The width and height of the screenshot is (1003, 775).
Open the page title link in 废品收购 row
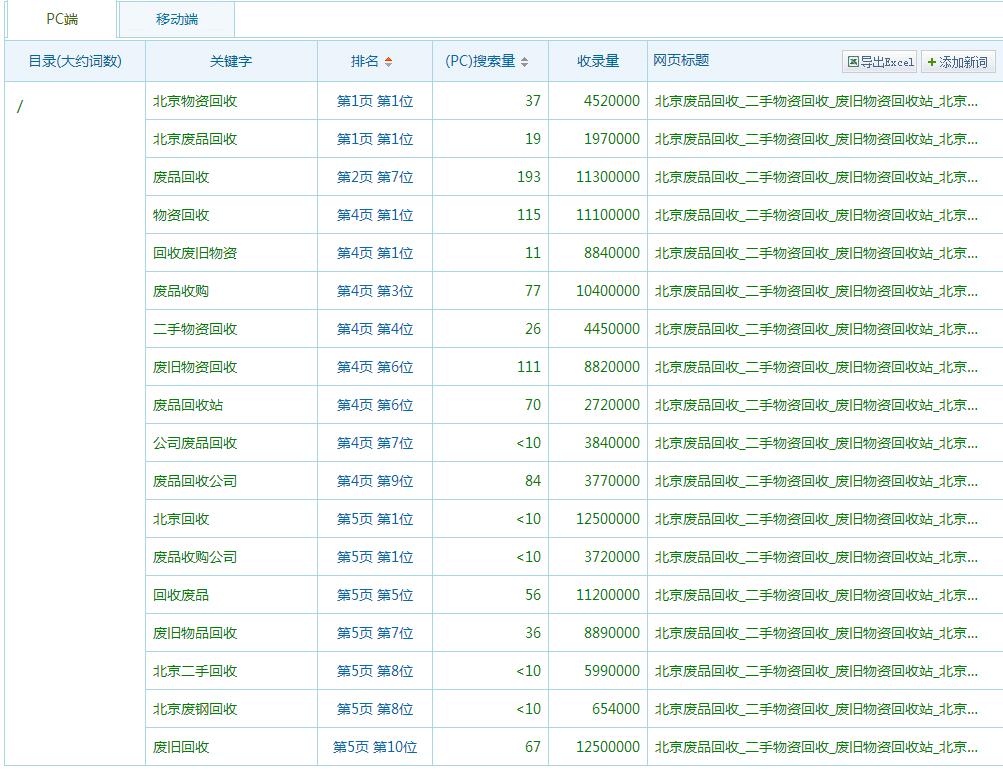coord(816,291)
